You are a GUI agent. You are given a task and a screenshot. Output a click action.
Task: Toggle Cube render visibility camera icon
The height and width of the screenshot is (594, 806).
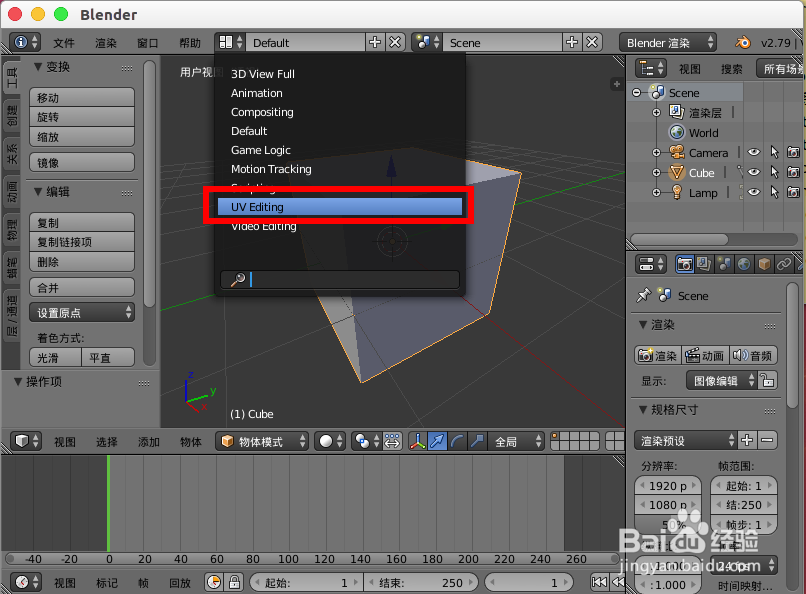(x=793, y=172)
